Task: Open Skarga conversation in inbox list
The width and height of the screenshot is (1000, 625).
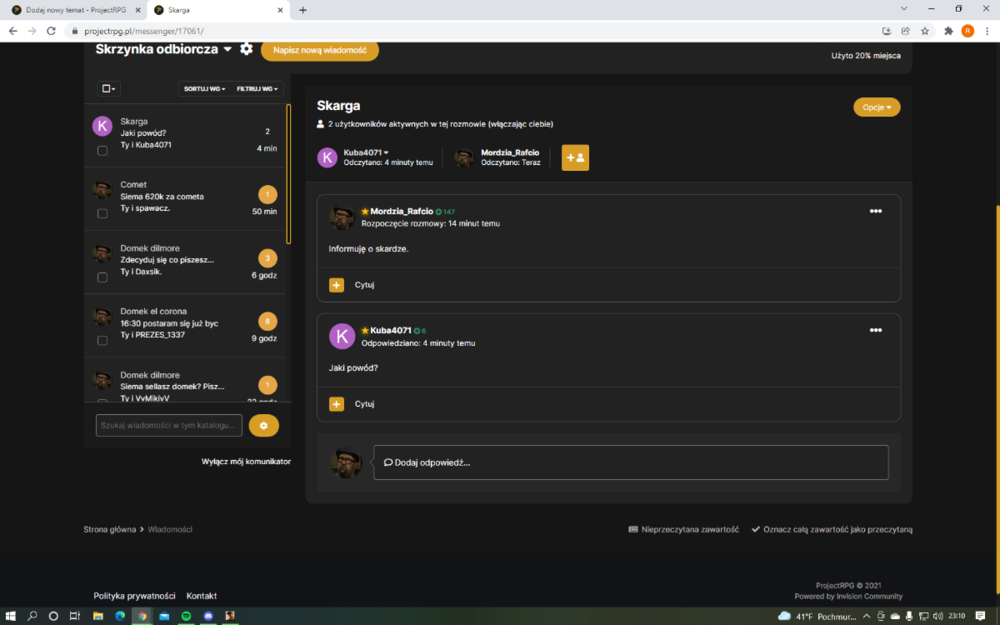Action: (186, 135)
